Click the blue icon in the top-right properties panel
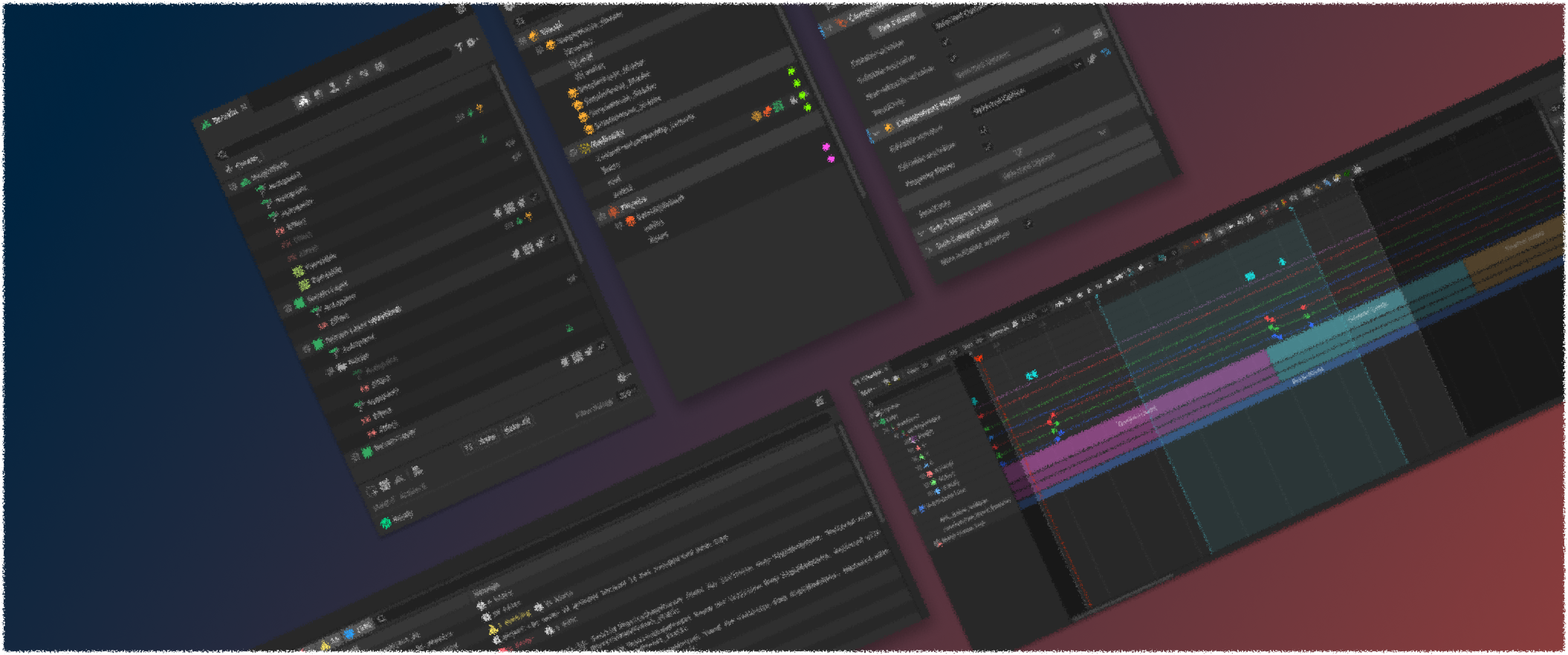The image size is (1568, 655). [1106, 53]
